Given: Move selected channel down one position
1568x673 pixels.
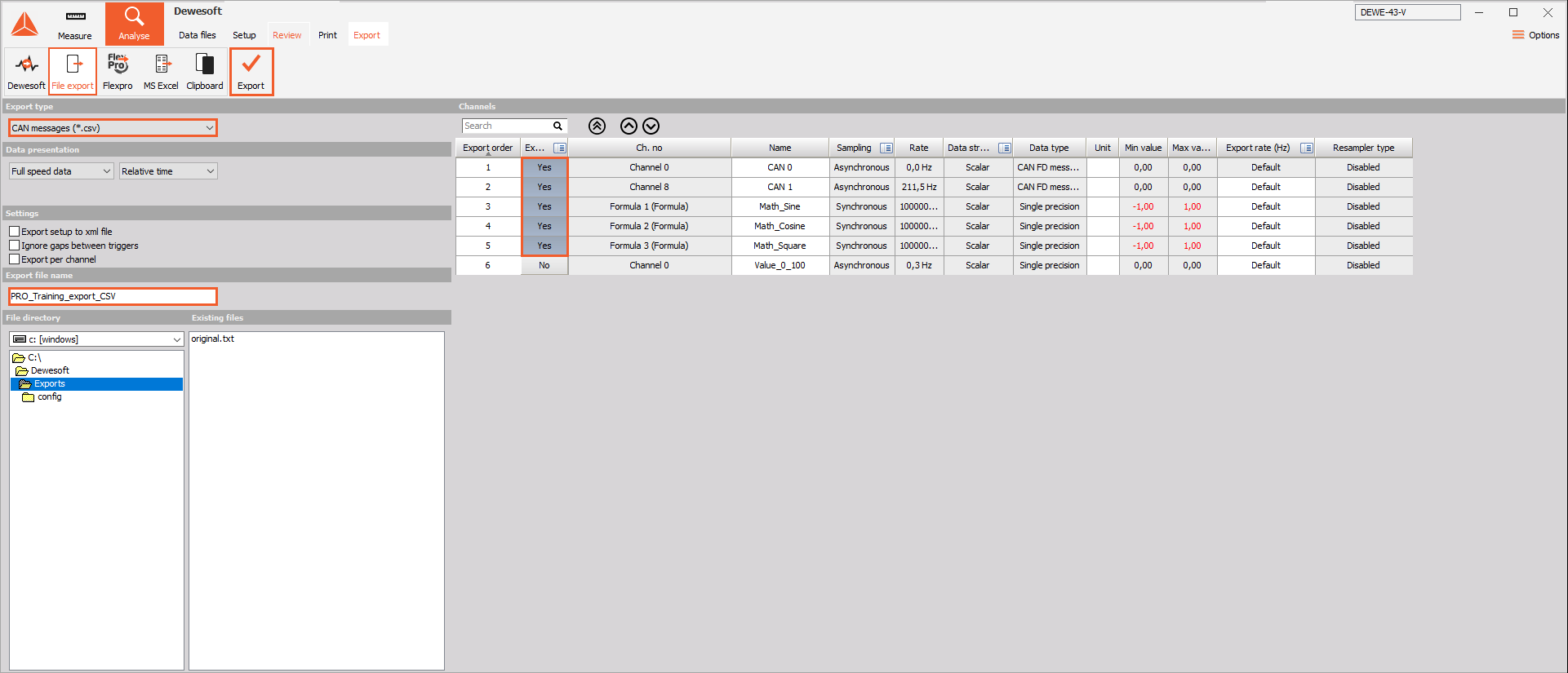Looking at the screenshot, I should (x=651, y=126).
